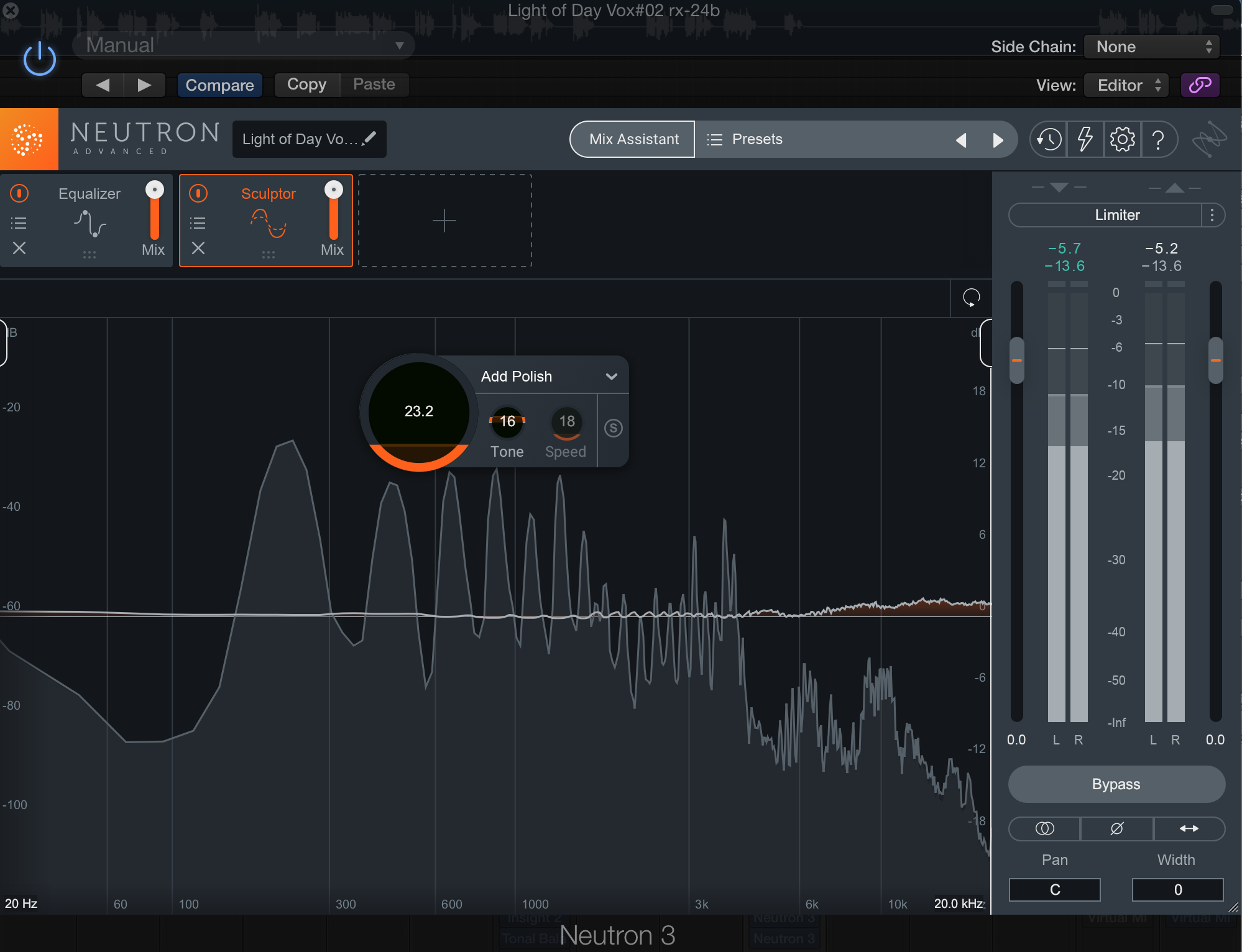Screen dimensions: 1242x952
Task: Toggle Sculptor module power button
Action: pyautogui.click(x=198, y=193)
